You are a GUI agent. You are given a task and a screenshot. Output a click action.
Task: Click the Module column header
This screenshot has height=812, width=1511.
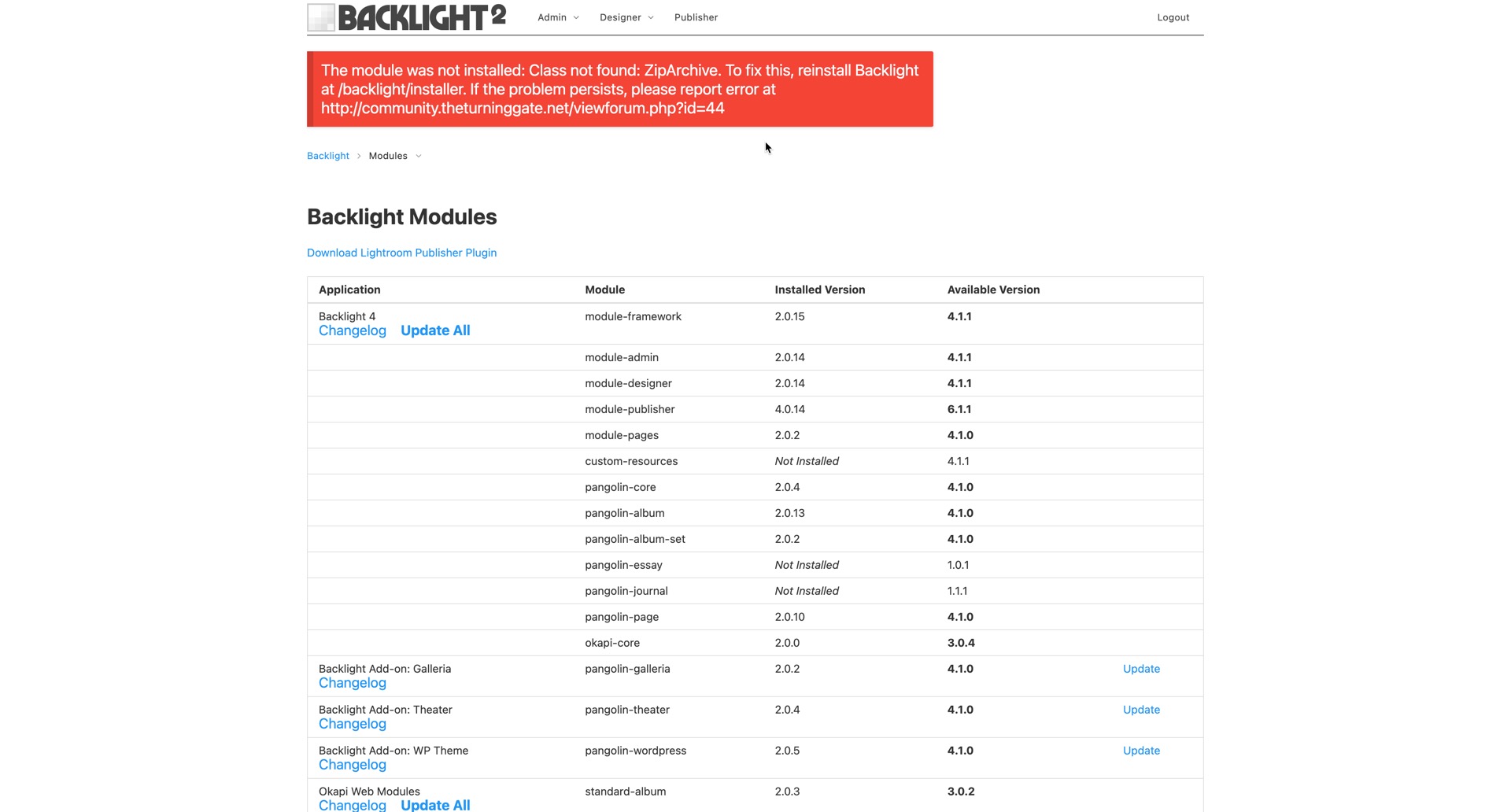point(604,290)
